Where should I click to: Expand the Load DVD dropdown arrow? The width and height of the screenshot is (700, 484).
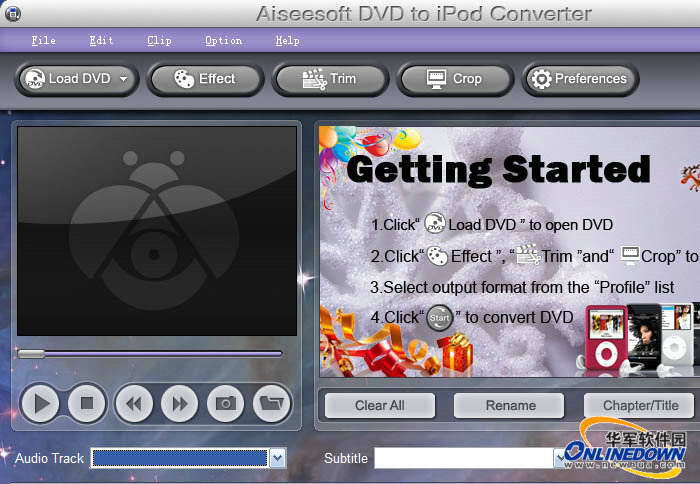pyautogui.click(x=124, y=79)
